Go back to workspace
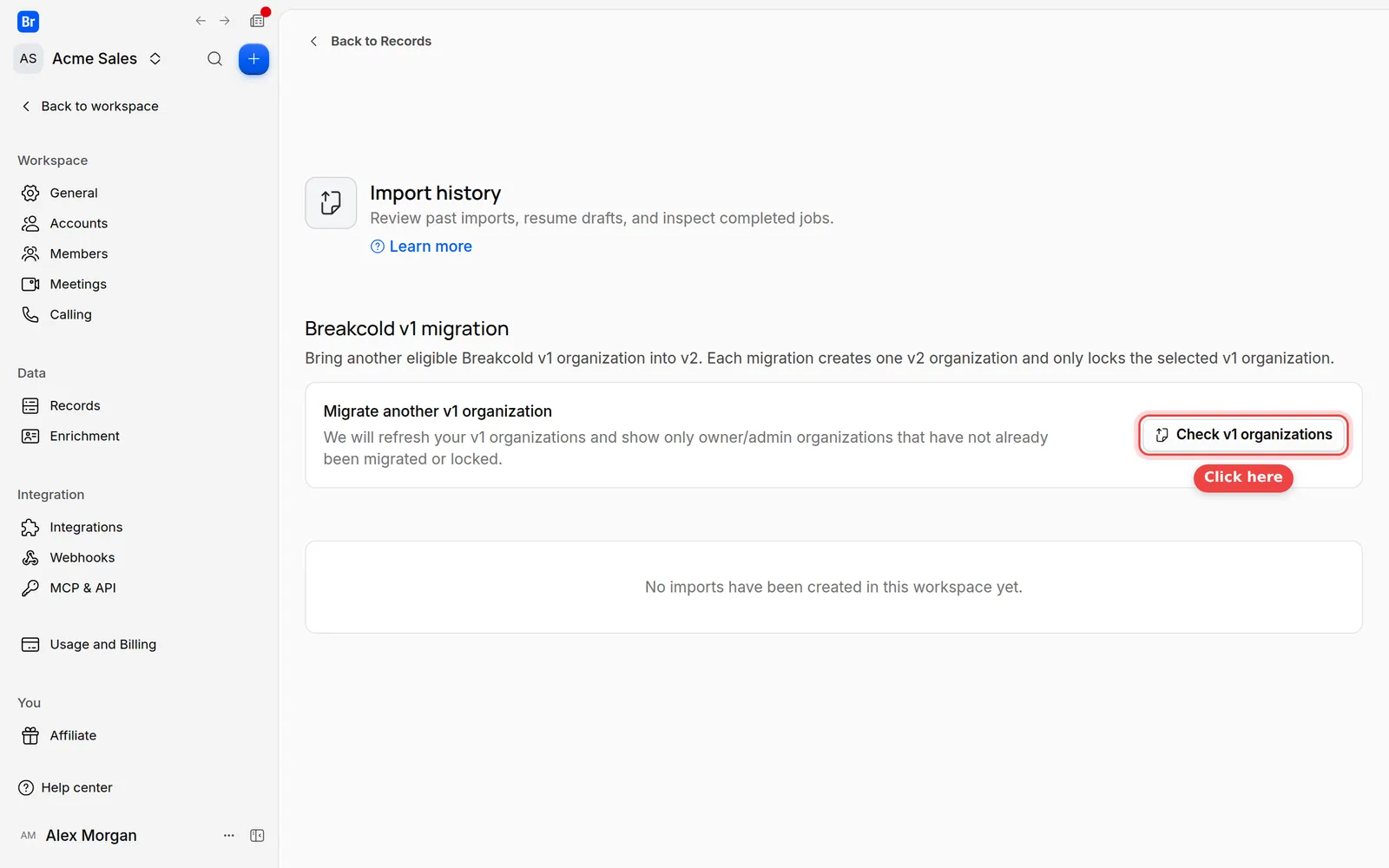Screen dimensions: 1389x868 point(89,106)
